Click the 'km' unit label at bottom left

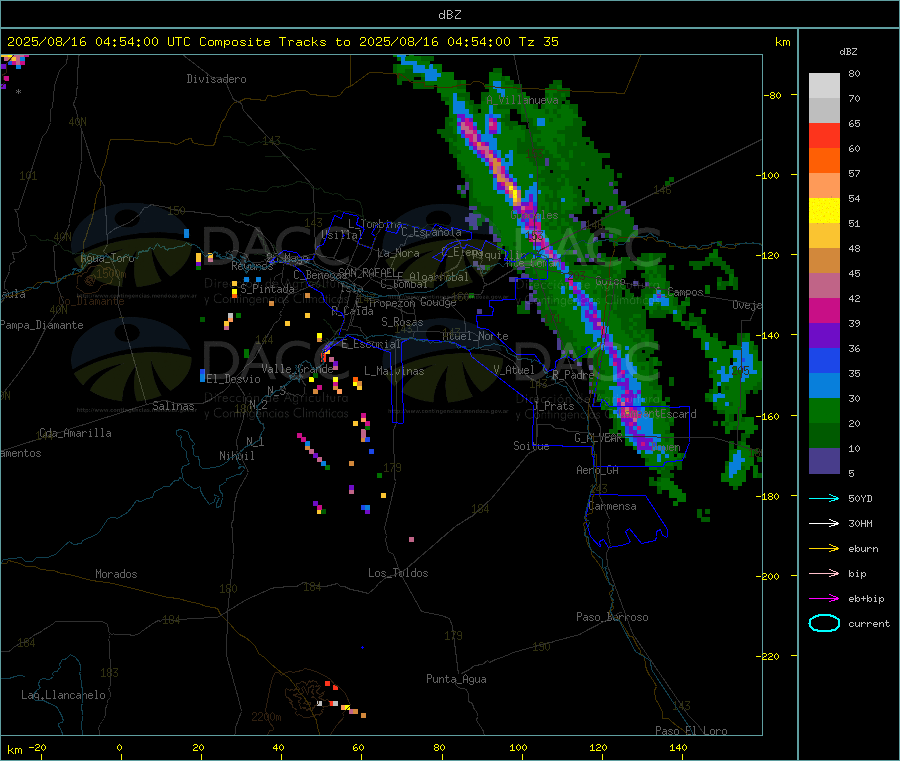(14, 750)
